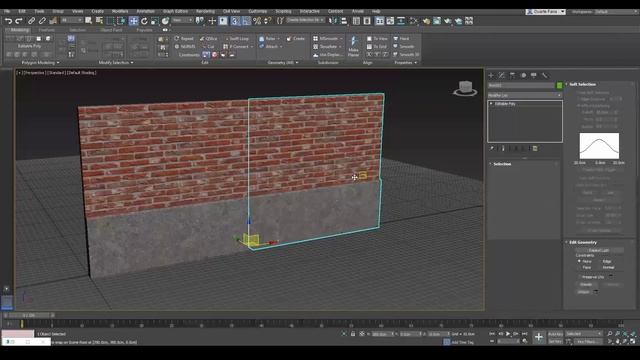Open the Hierarchy command panel tab
640x360 pixels.
tap(512, 76)
